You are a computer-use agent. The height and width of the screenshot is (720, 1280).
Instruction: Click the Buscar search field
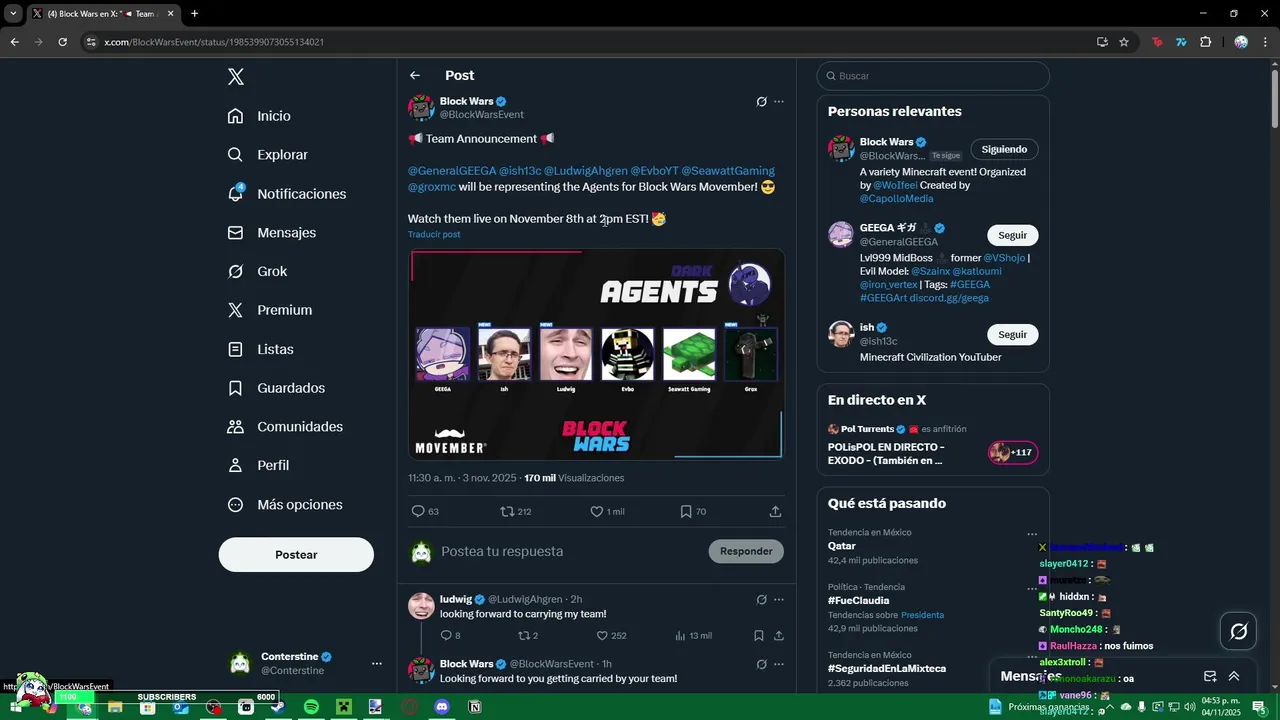pyautogui.click(x=933, y=76)
